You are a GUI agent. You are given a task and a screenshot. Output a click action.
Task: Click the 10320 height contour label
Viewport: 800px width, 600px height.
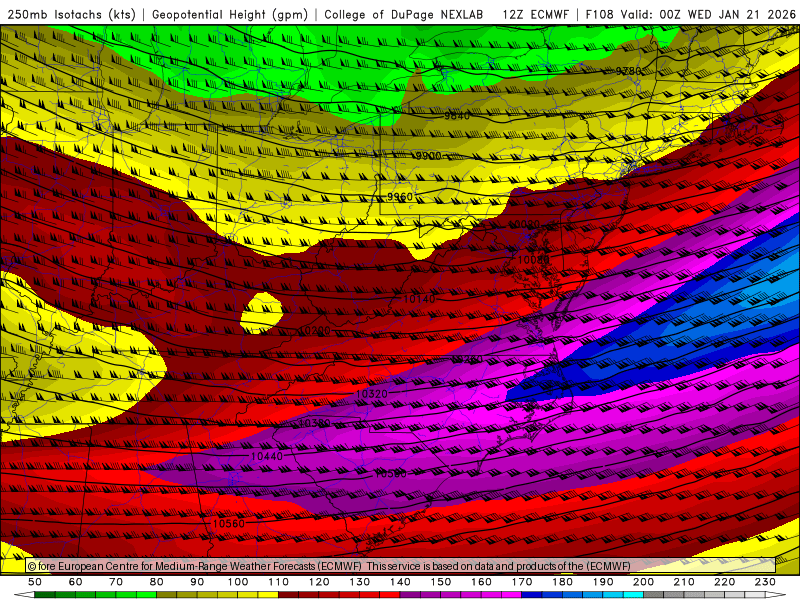click(372, 394)
